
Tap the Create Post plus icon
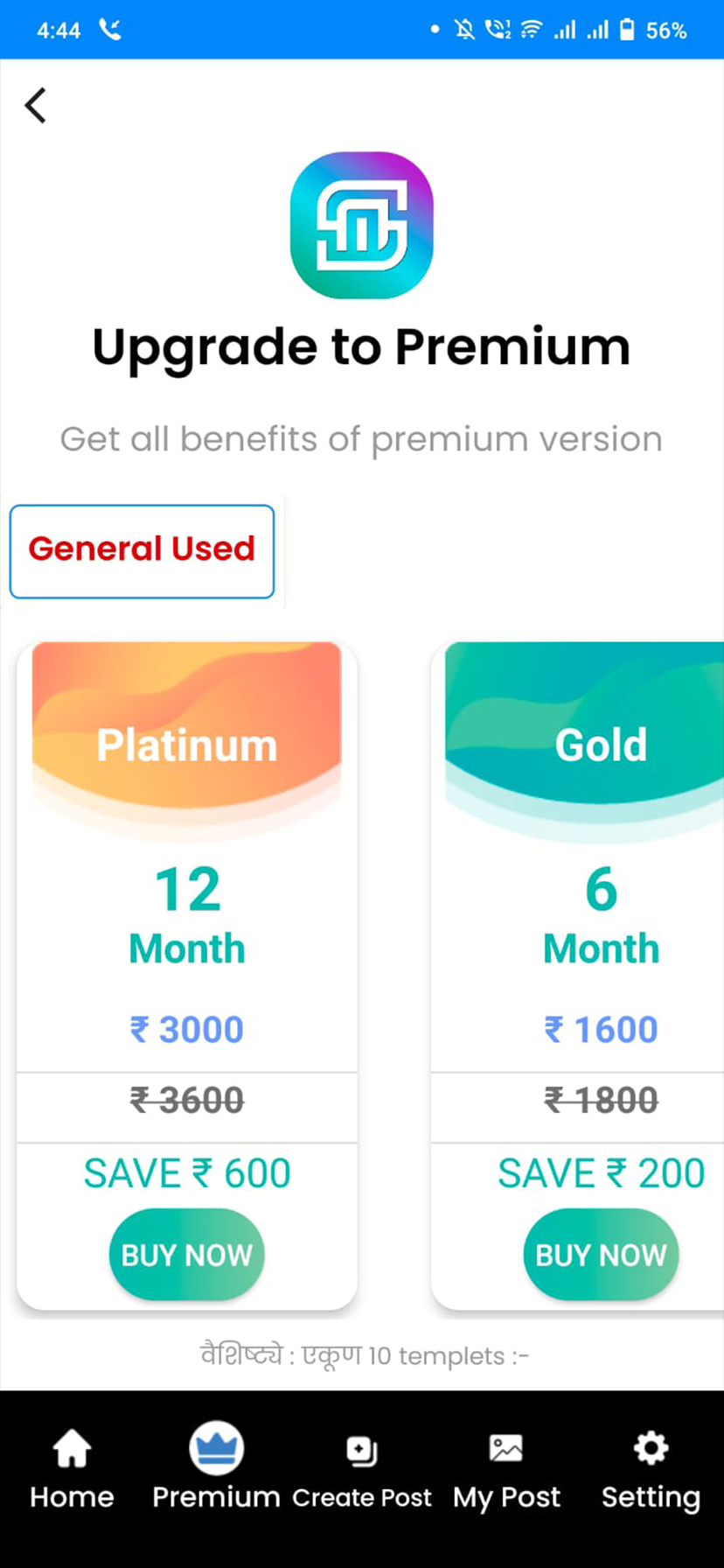361,1450
